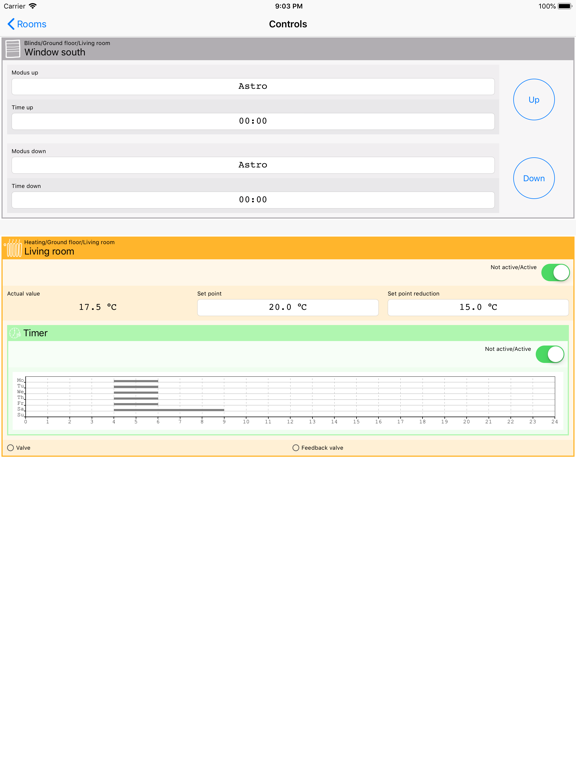Click the Blinds/Ground floor/Living room path
Viewport: 576px width, 768px height.
click(x=67, y=43)
